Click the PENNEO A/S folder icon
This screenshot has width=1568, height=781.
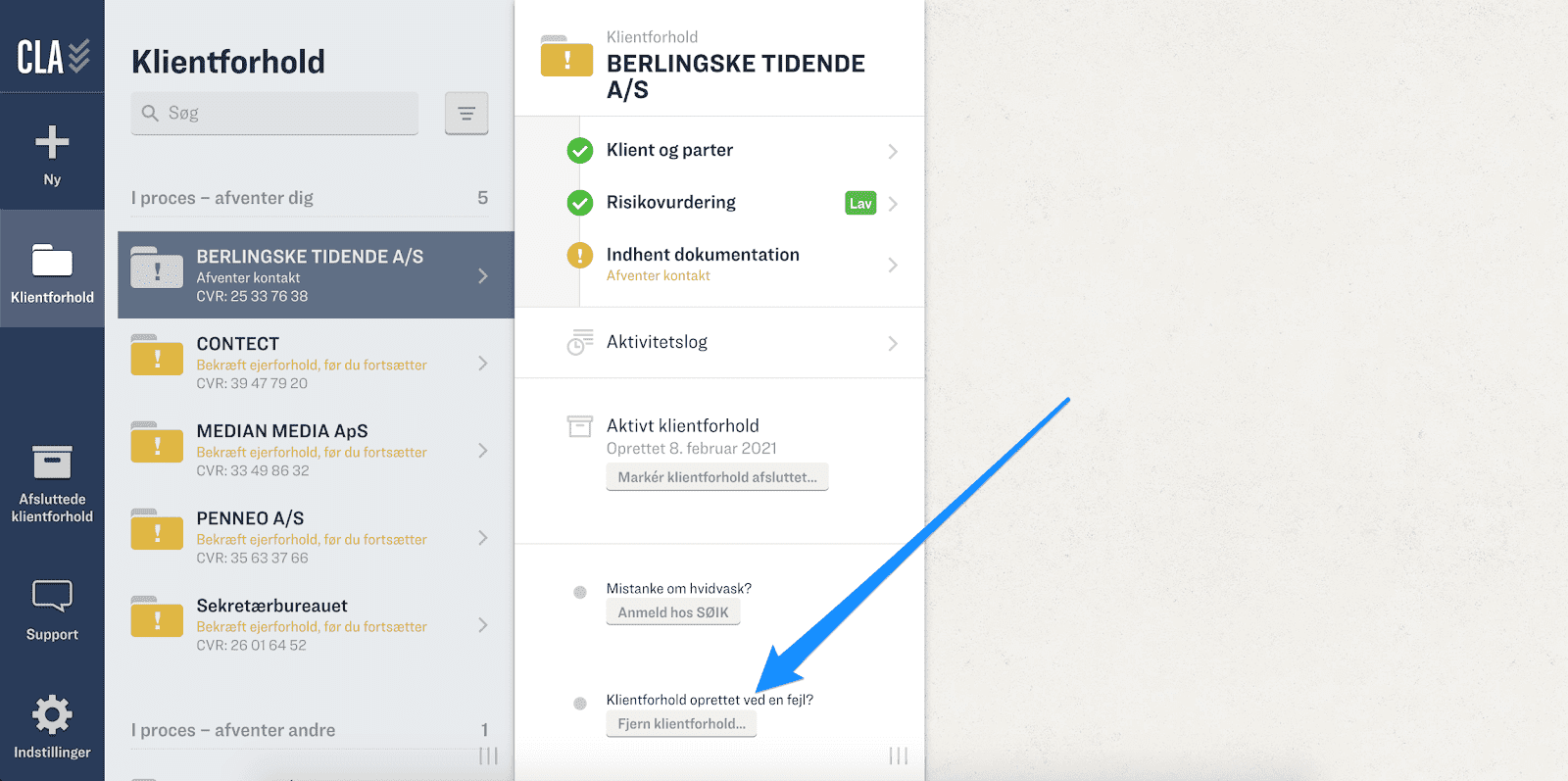(157, 529)
